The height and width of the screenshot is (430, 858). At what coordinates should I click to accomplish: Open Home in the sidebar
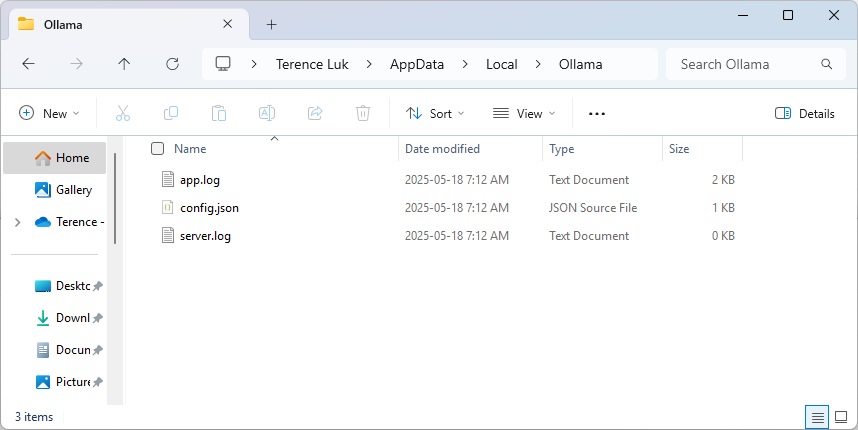(x=55, y=158)
